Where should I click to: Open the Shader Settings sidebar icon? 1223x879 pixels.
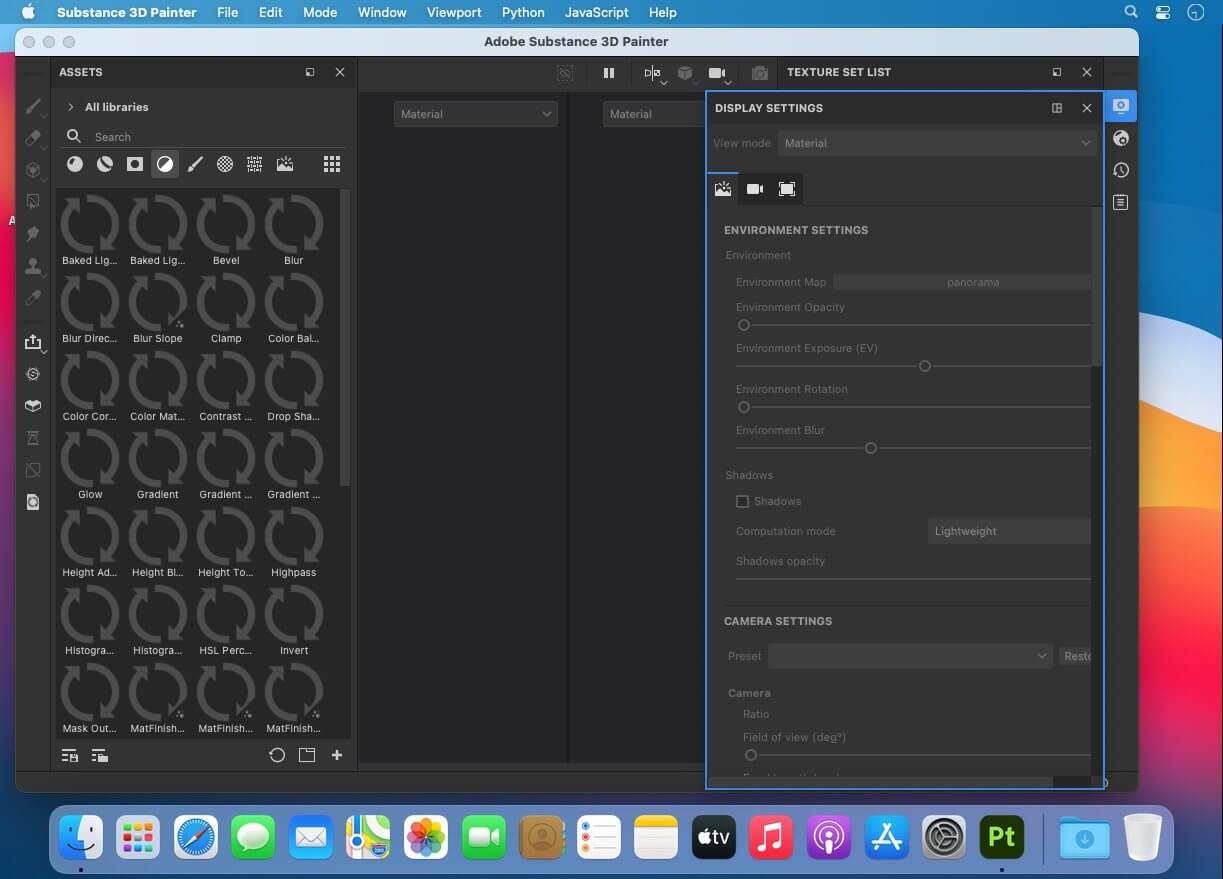click(1120, 138)
